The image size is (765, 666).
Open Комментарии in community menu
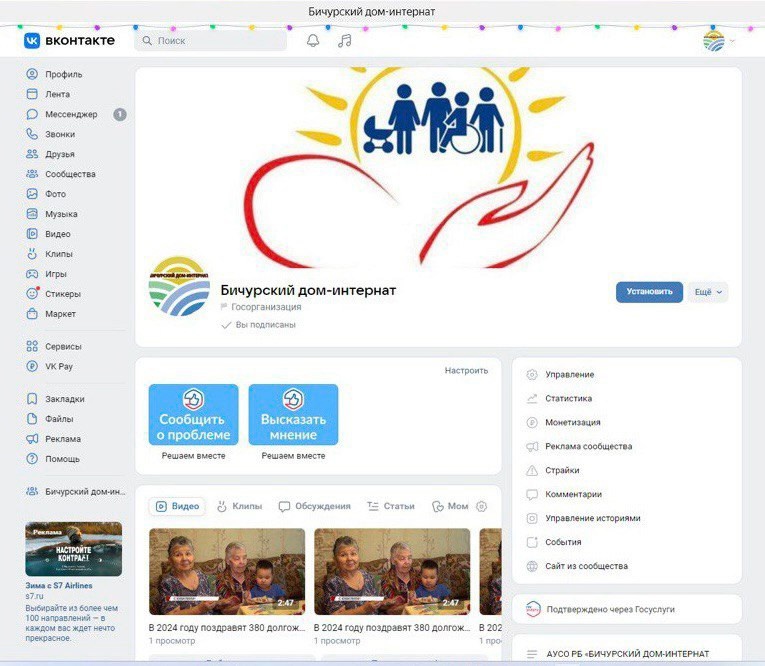tap(564, 494)
